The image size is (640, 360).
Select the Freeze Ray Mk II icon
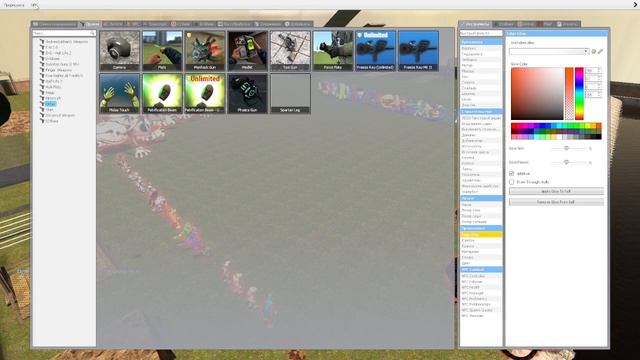418,51
